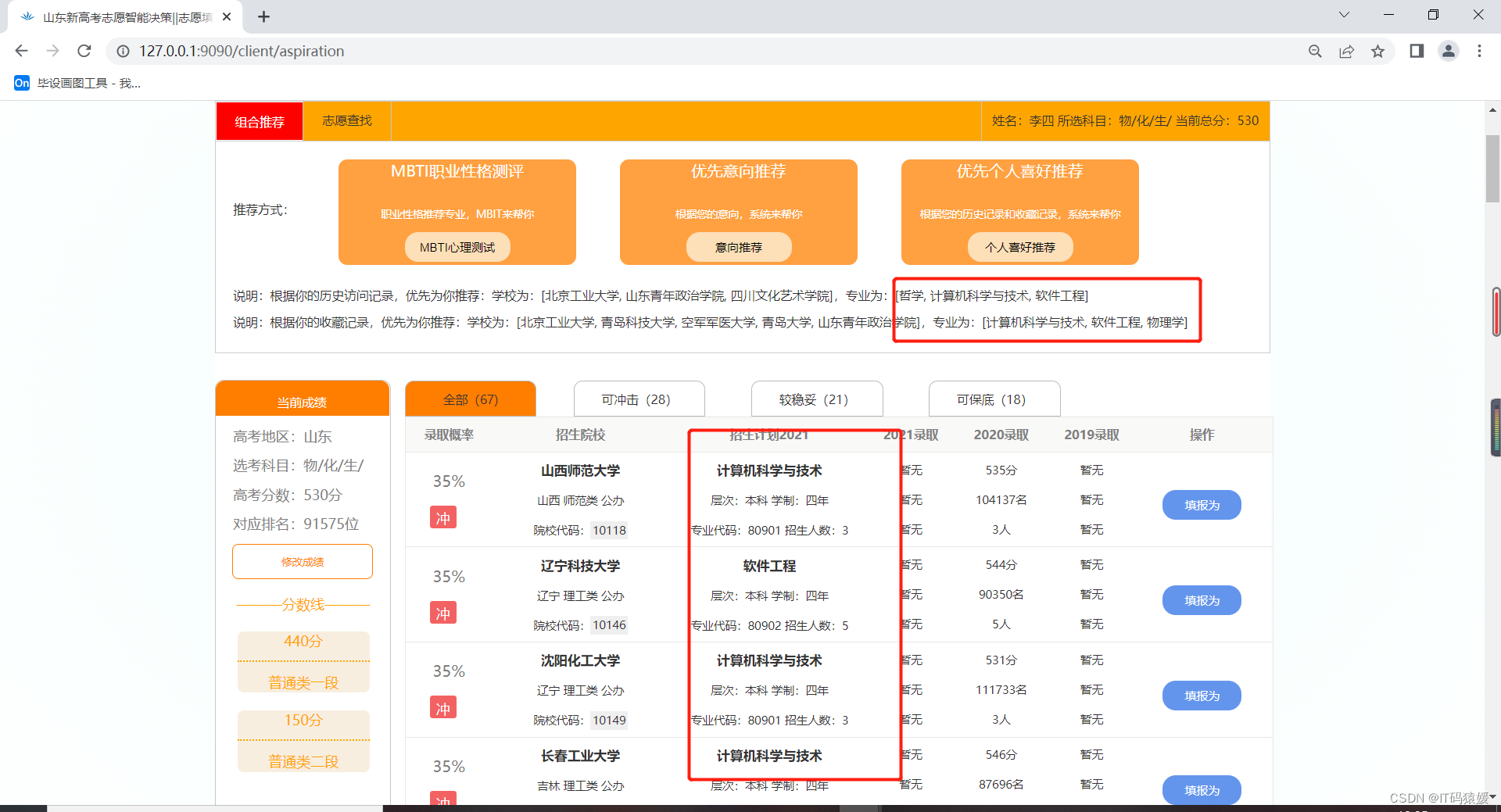Open the Chrome profile avatar
This screenshot has height=812, width=1501.
[1449, 51]
